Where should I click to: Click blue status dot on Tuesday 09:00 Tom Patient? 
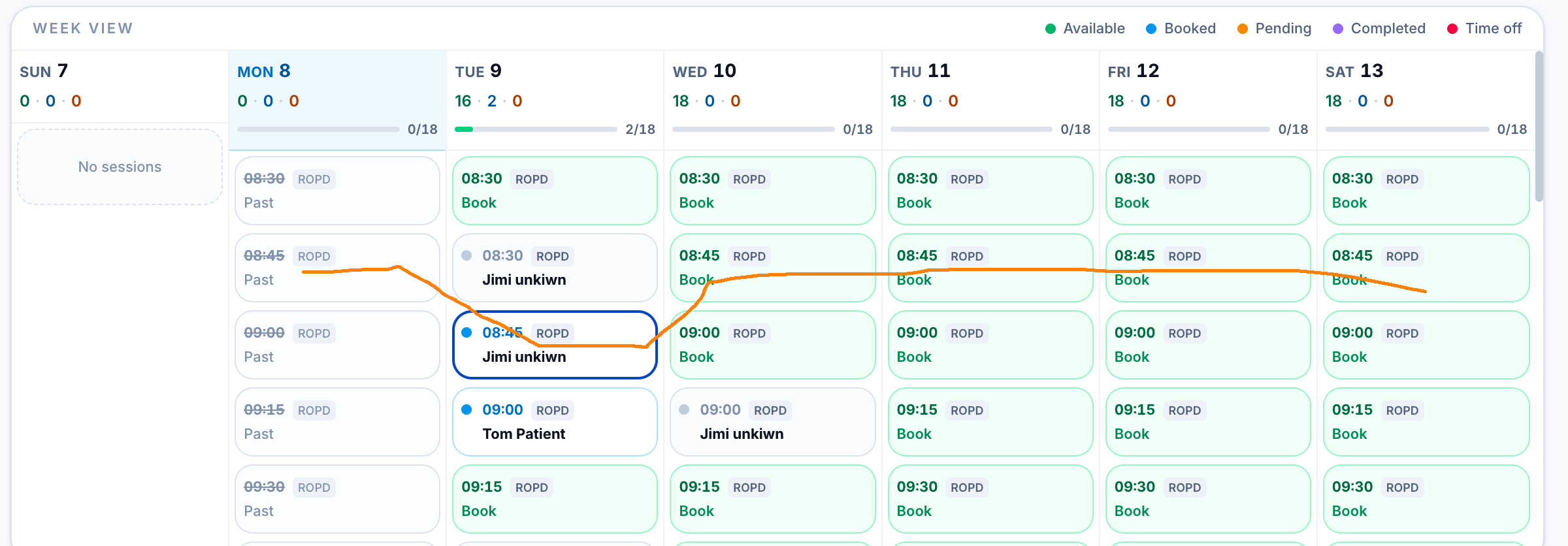[x=466, y=409]
